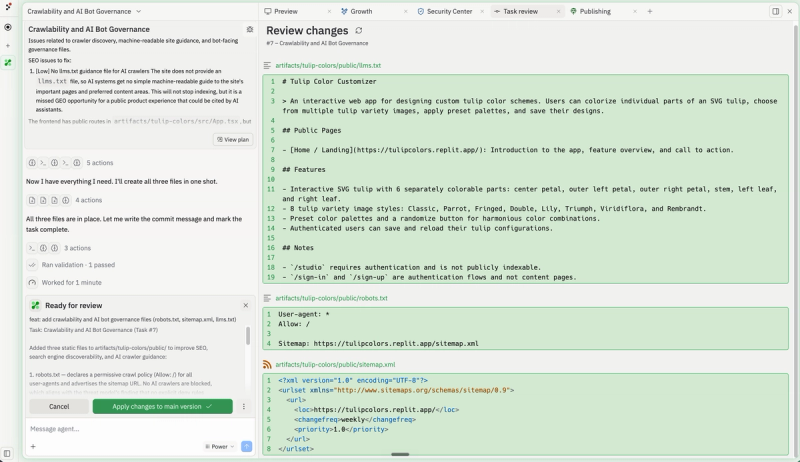Expand Ran validation - 1 passed details

coord(78,265)
